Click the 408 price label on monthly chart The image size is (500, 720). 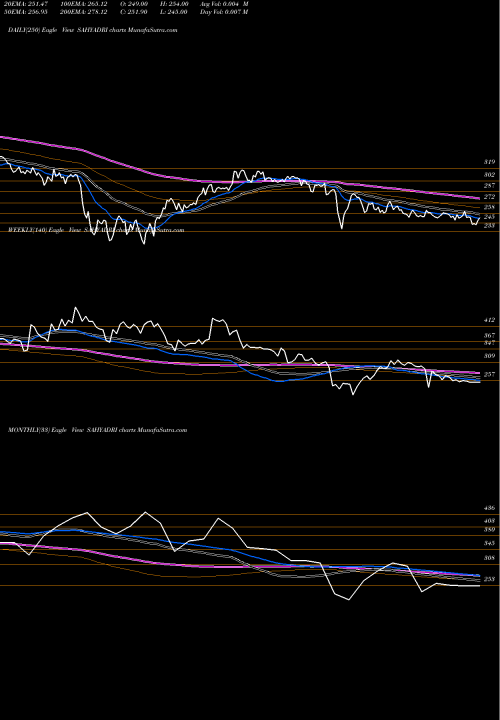(489, 521)
